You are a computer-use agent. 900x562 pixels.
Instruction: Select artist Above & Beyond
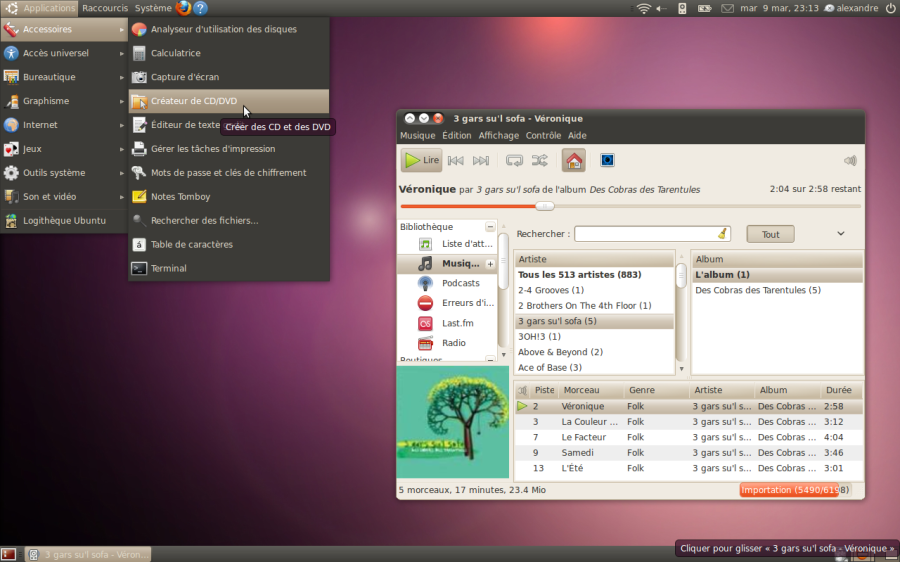(x=594, y=352)
